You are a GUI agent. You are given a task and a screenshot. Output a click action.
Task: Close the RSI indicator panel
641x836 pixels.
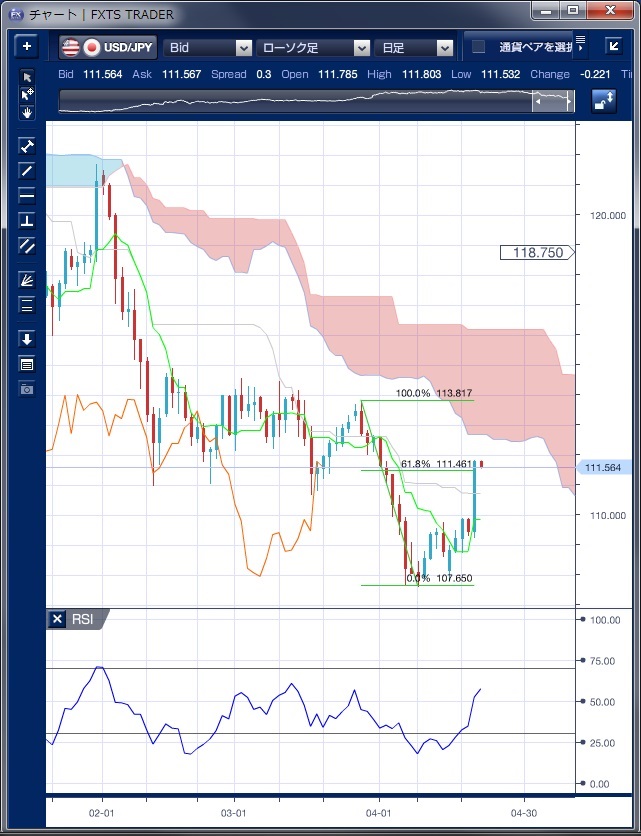[x=57, y=620]
